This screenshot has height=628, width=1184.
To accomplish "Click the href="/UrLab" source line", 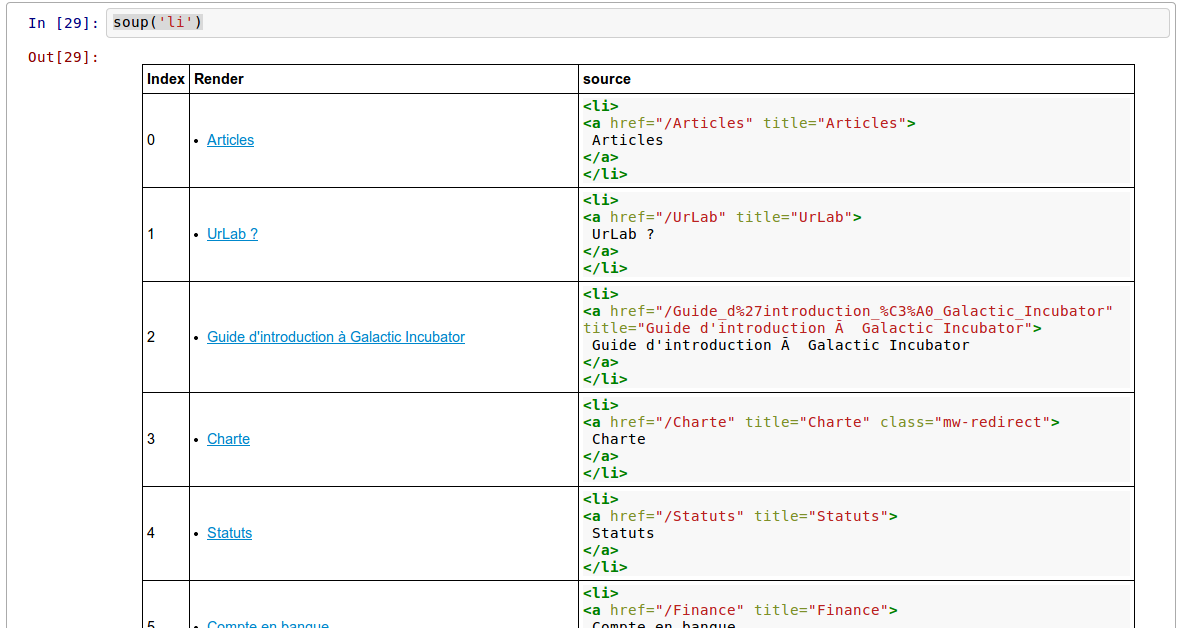I will (722, 217).
